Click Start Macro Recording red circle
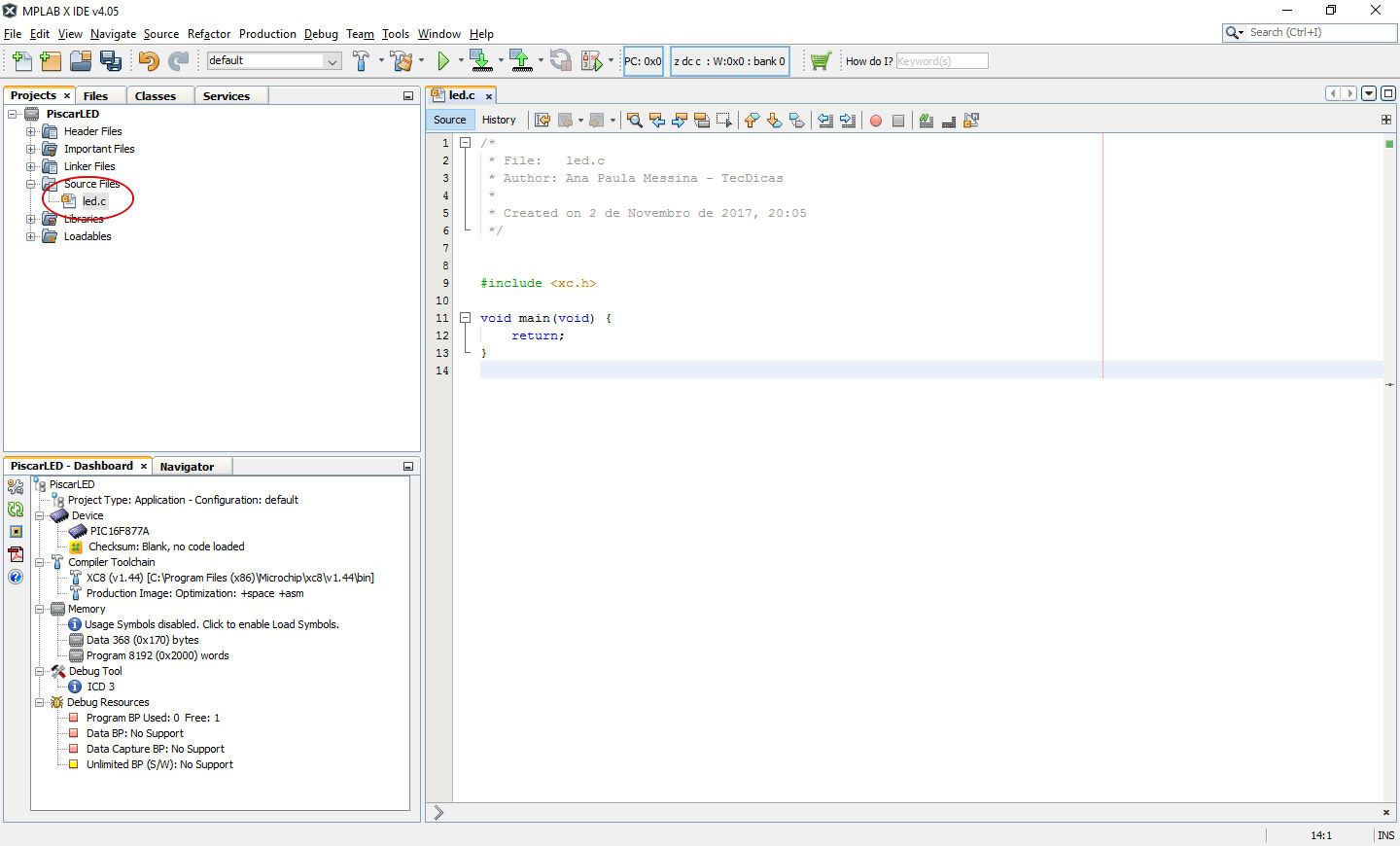Viewport: 1400px width, 846px height. (875, 121)
